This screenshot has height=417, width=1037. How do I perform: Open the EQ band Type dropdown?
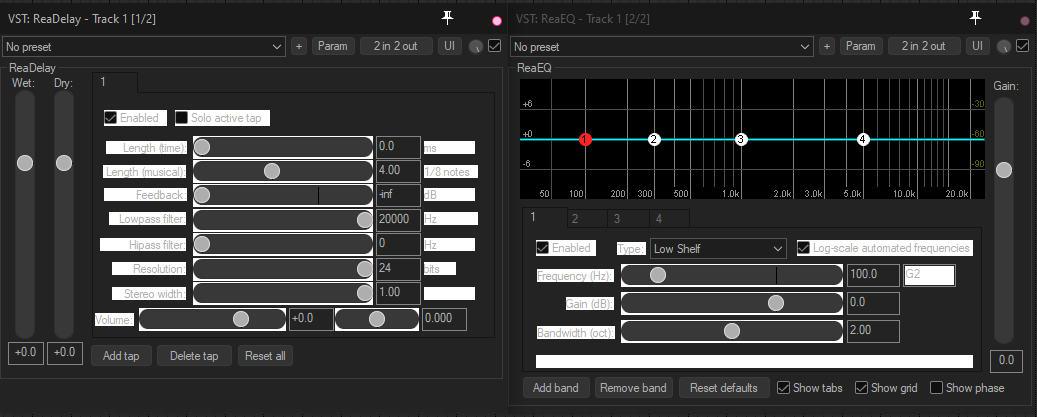click(x=718, y=248)
